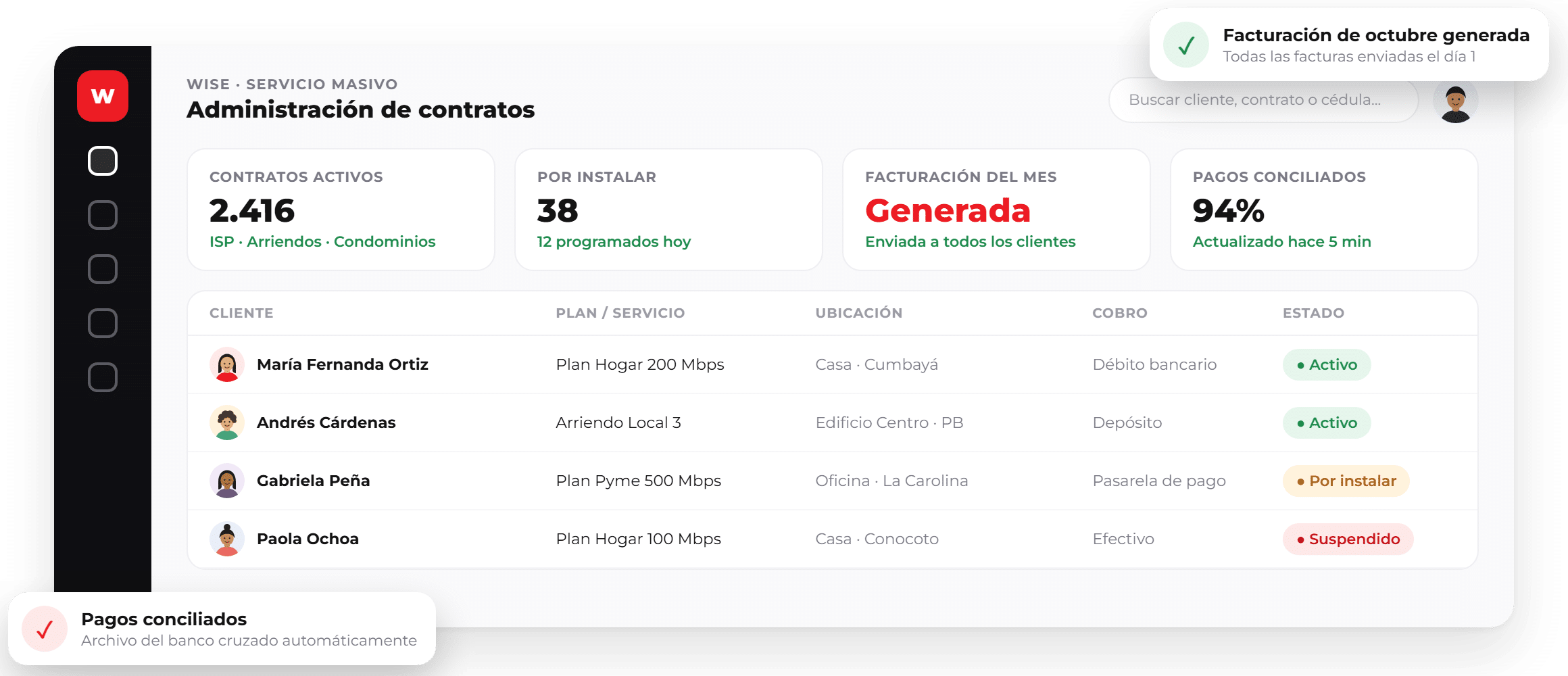Sort by the Estado column header
The image size is (1568, 676).
click(x=1314, y=313)
